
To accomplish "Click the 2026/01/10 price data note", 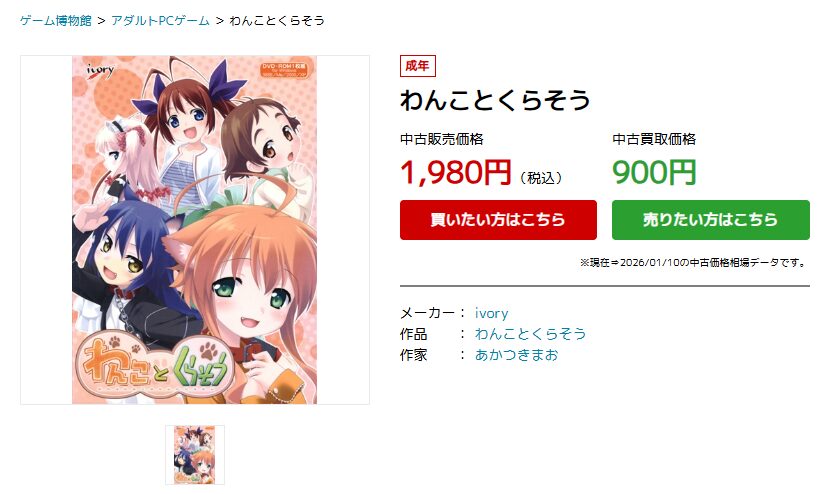I will click(x=694, y=262).
